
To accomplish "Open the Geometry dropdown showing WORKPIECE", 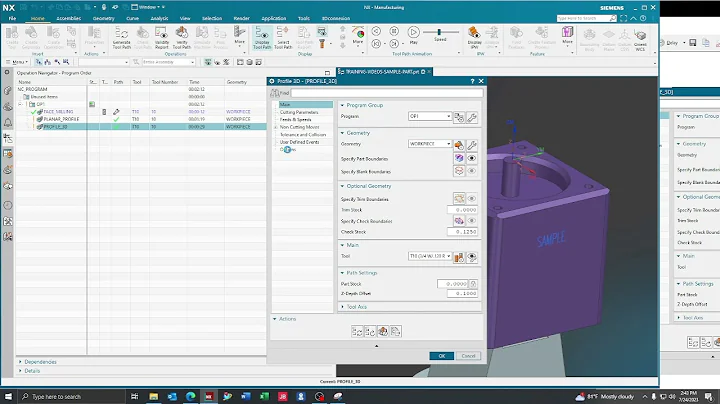I will point(429,144).
